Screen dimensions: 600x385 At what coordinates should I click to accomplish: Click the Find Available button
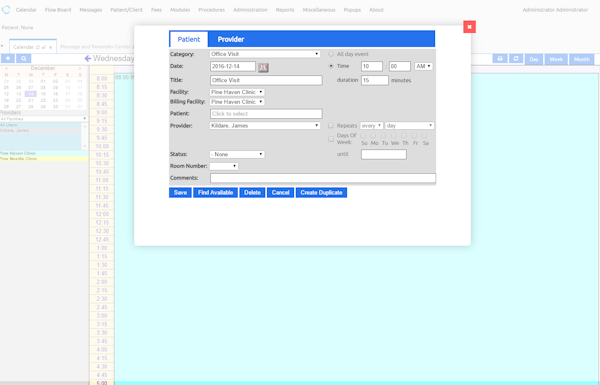pyautogui.click(x=215, y=192)
